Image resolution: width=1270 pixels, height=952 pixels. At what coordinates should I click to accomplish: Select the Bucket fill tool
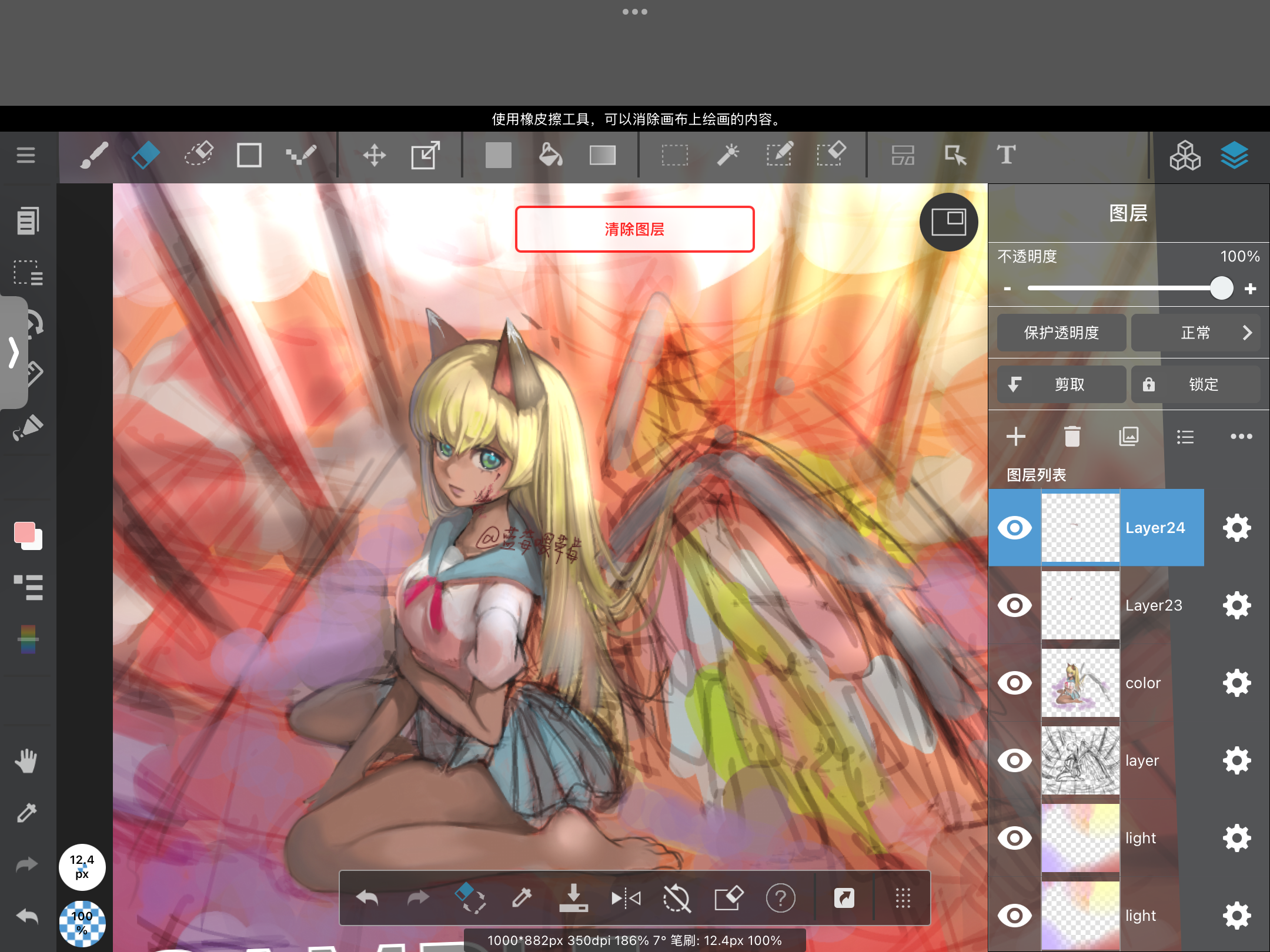tap(550, 155)
